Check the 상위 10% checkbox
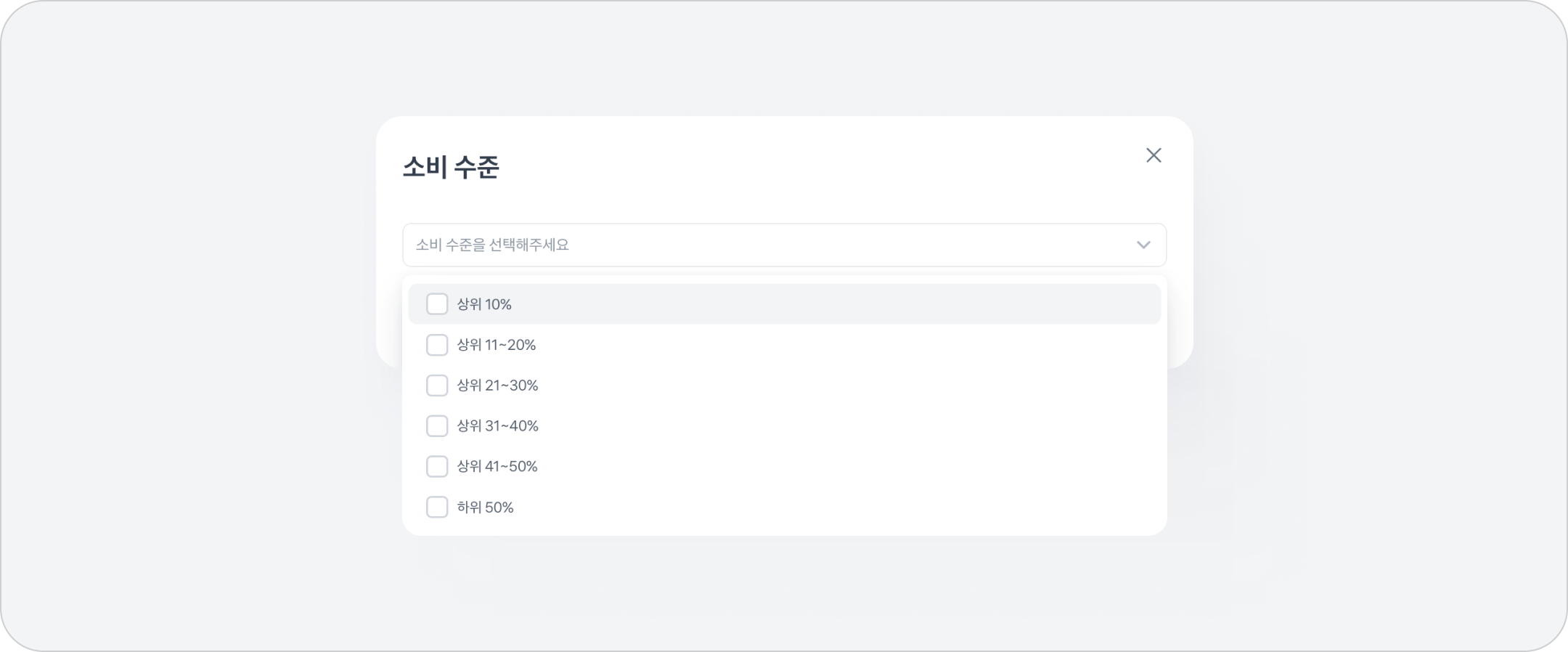The image size is (1568, 652). pyautogui.click(x=437, y=304)
